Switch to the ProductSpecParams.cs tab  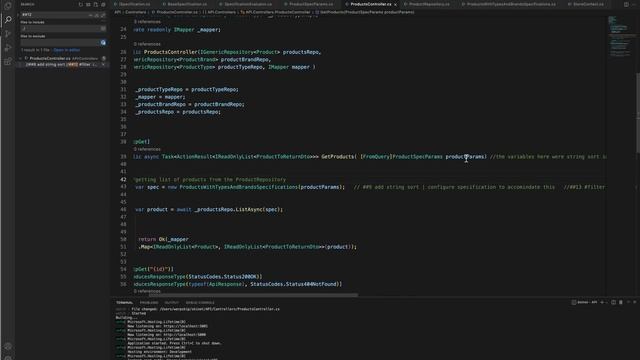click(308, 4)
